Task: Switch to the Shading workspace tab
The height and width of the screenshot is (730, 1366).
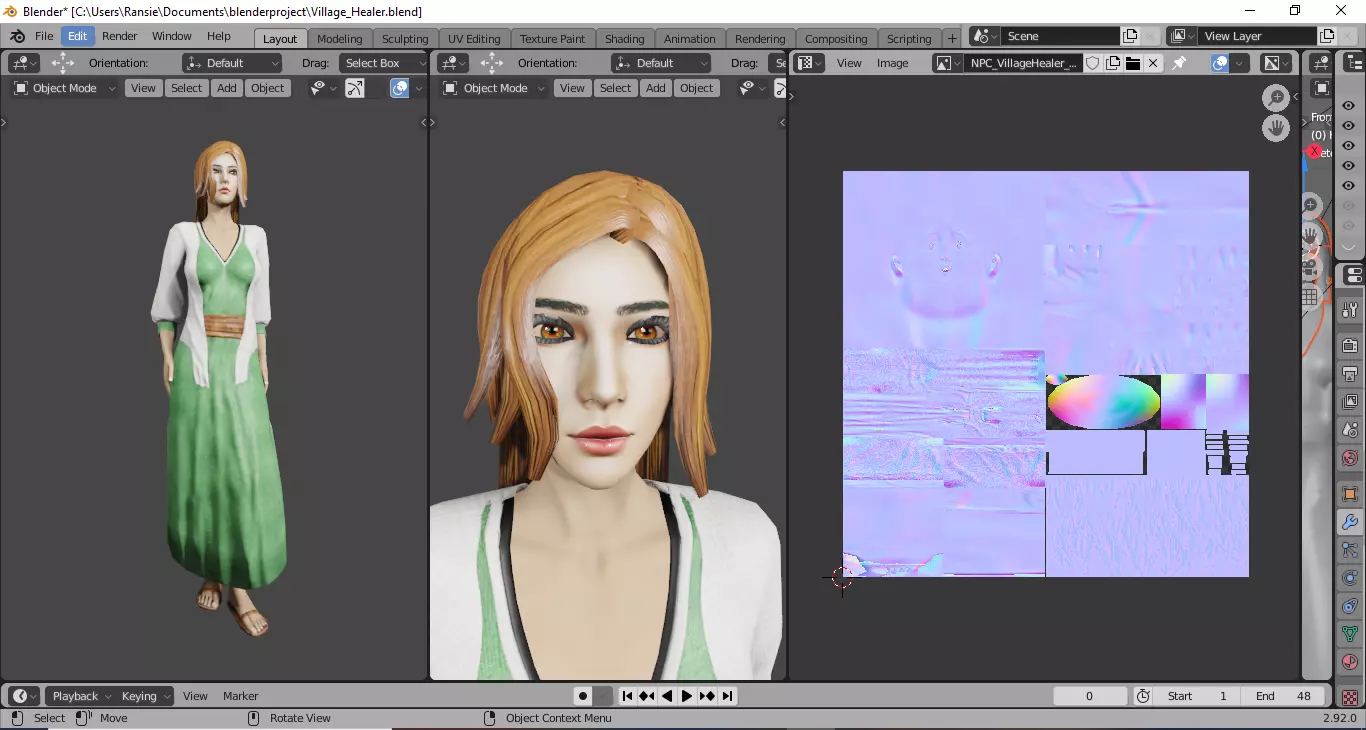Action: pos(625,39)
